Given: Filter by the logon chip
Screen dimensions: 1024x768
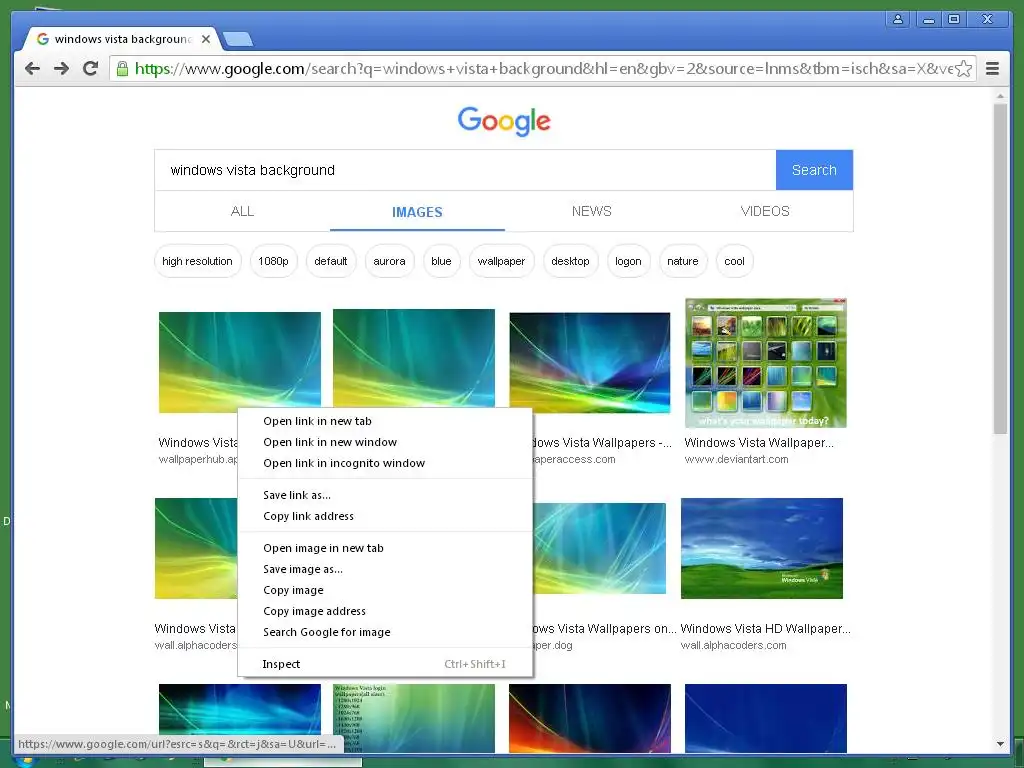Looking at the screenshot, I should (628, 261).
